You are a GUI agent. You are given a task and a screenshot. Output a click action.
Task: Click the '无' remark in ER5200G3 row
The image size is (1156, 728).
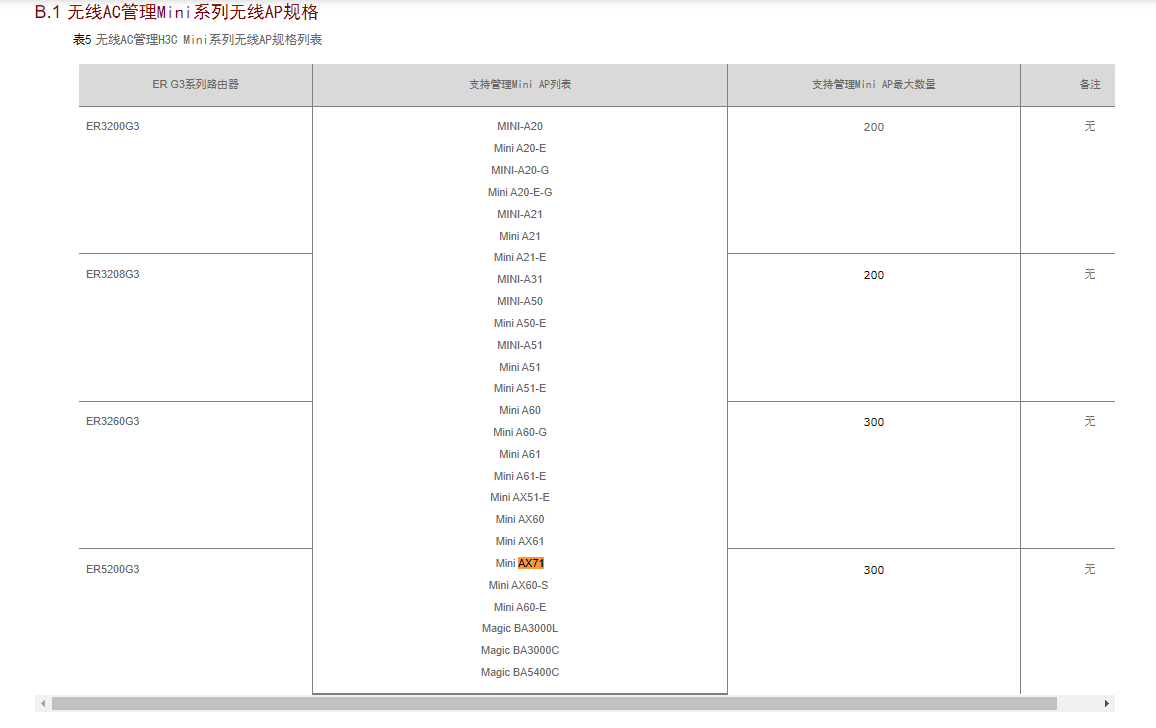point(1090,569)
